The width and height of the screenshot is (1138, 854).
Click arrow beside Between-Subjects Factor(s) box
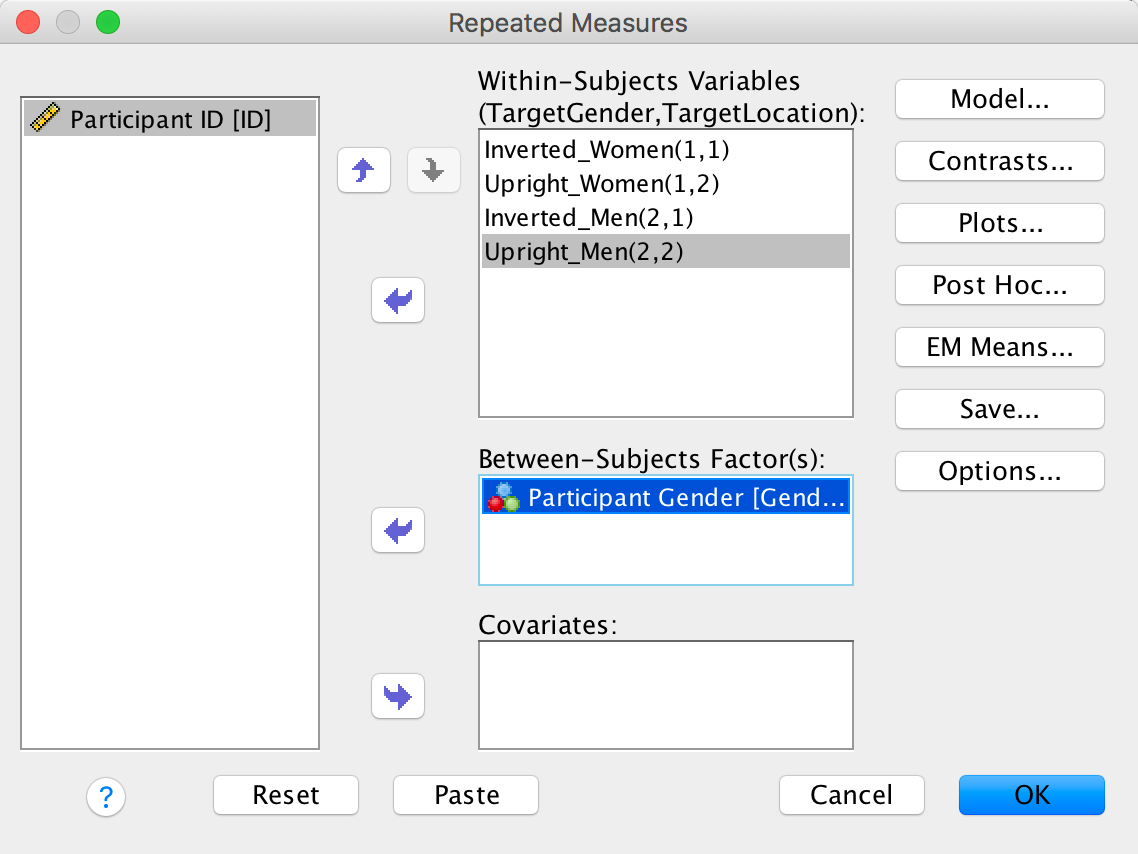tap(398, 530)
